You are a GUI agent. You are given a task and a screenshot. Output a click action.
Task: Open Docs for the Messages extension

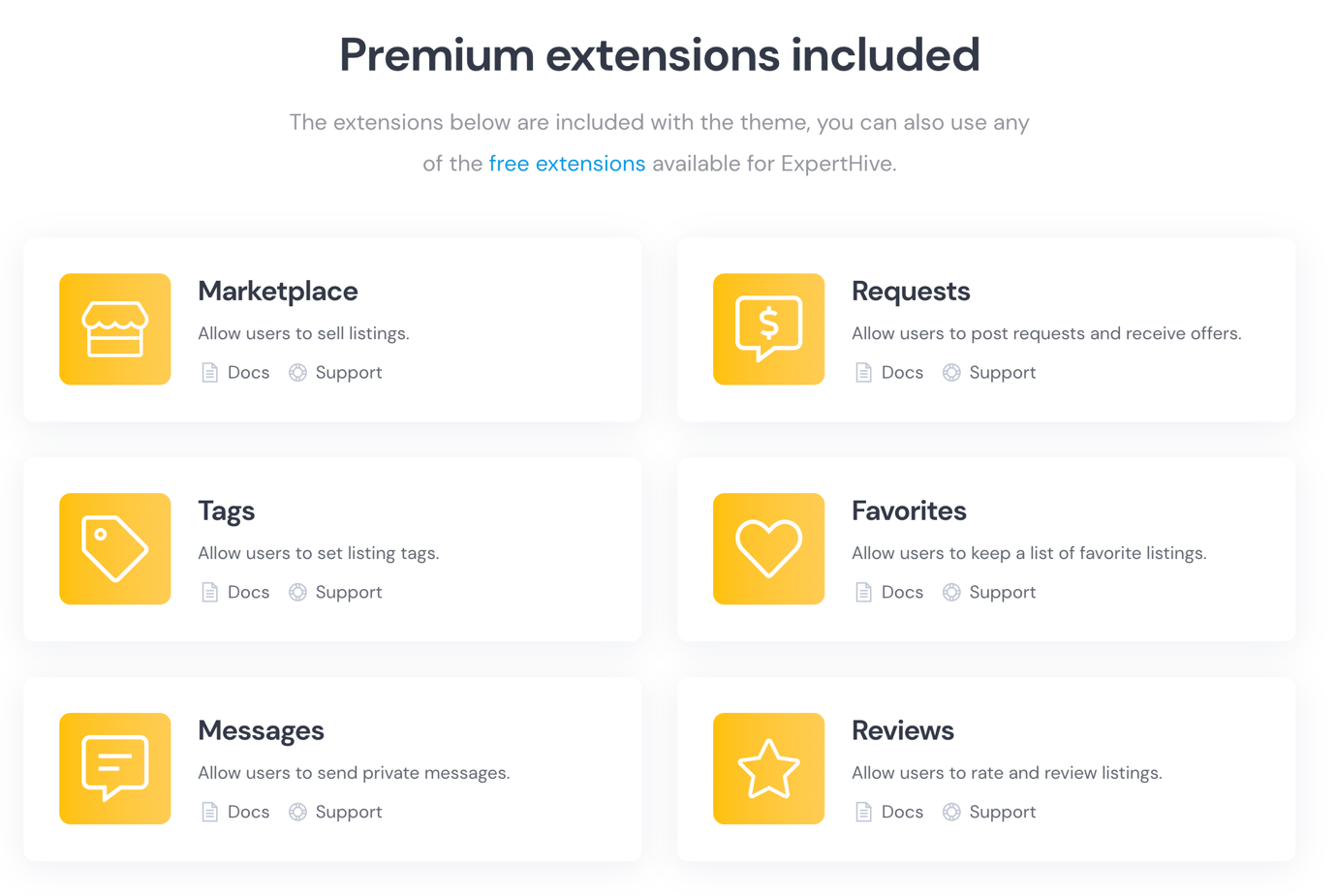pyautogui.click(x=235, y=813)
